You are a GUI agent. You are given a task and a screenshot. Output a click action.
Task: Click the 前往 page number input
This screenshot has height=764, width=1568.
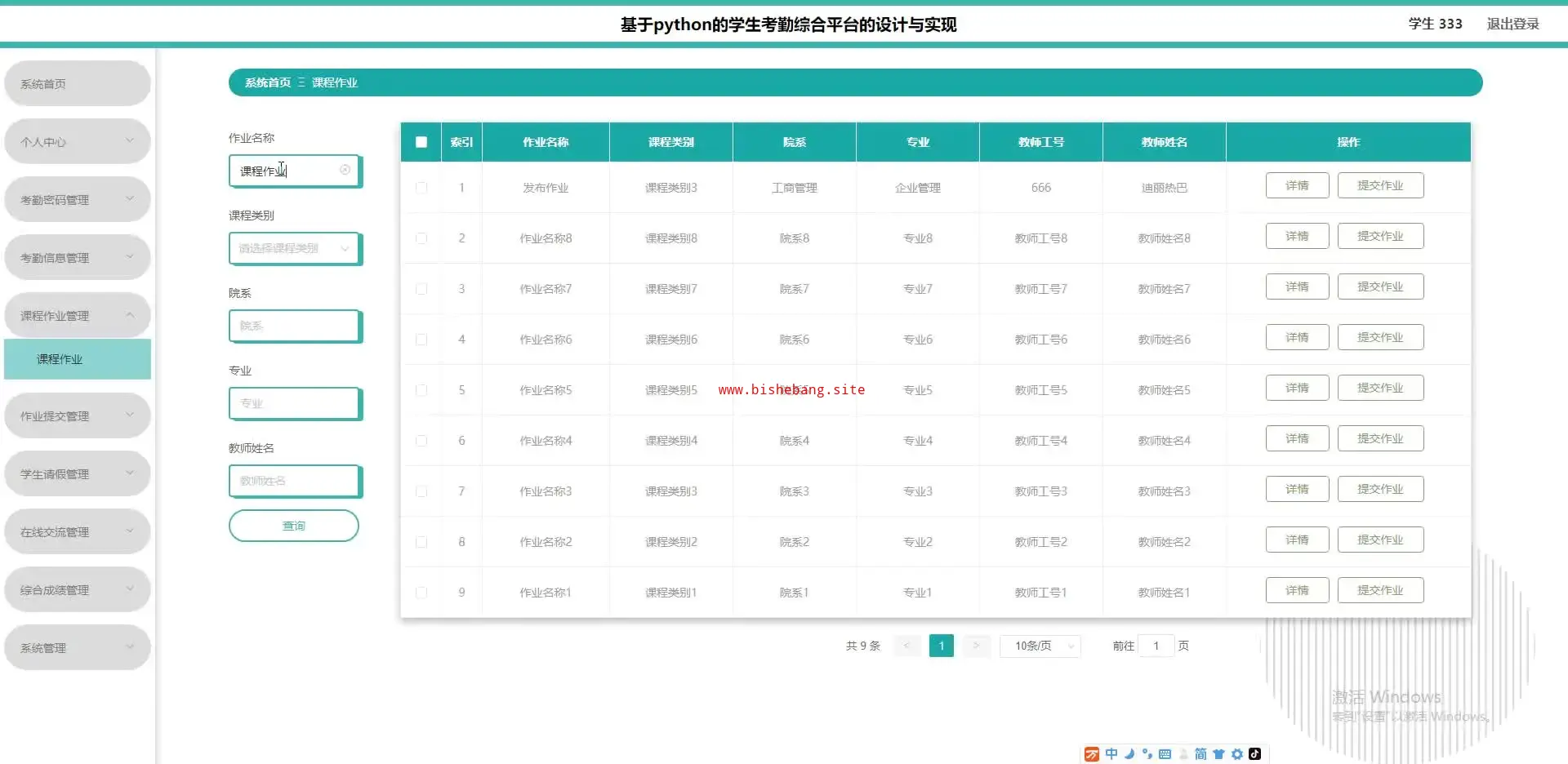[x=1156, y=646]
